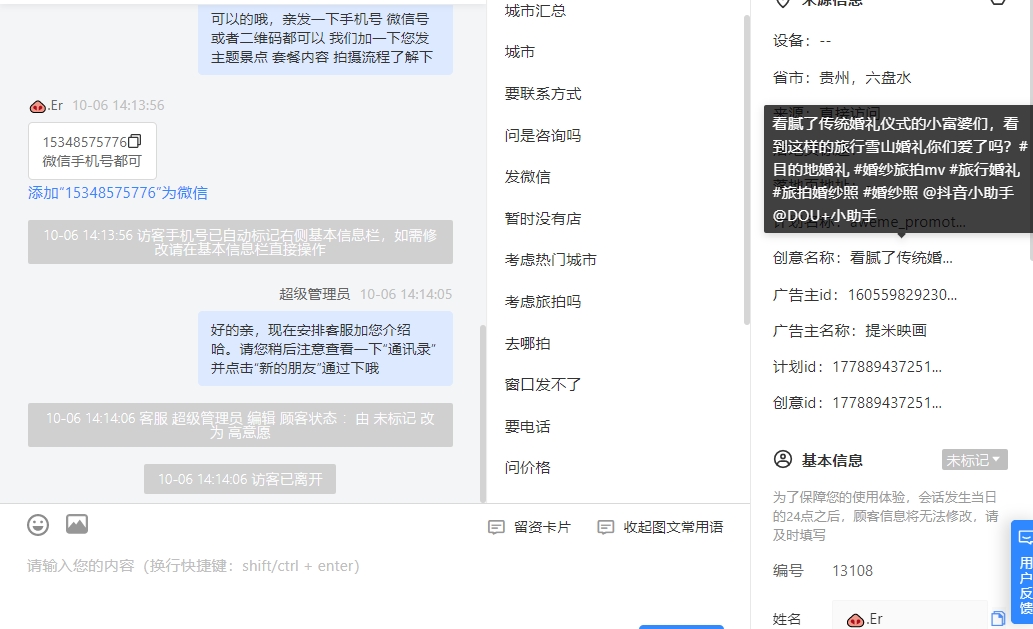The width and height of the screenshot is (1033, 629).
Task: Pick the 问是咨询吗 quick phrase
Action: point(543,136)
